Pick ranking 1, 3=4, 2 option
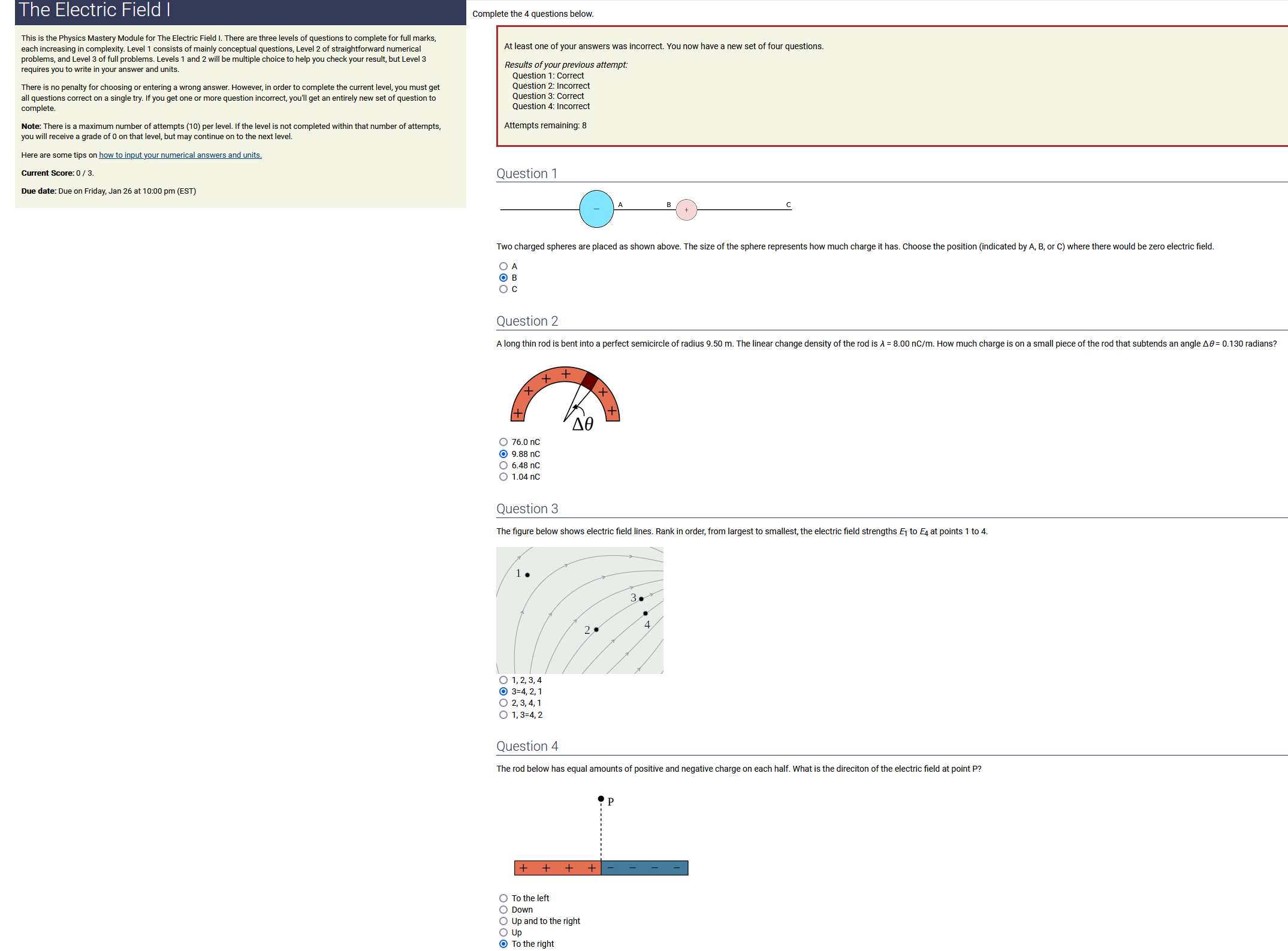The height and width of the screenshot is (951, 1288). point(503,715)
